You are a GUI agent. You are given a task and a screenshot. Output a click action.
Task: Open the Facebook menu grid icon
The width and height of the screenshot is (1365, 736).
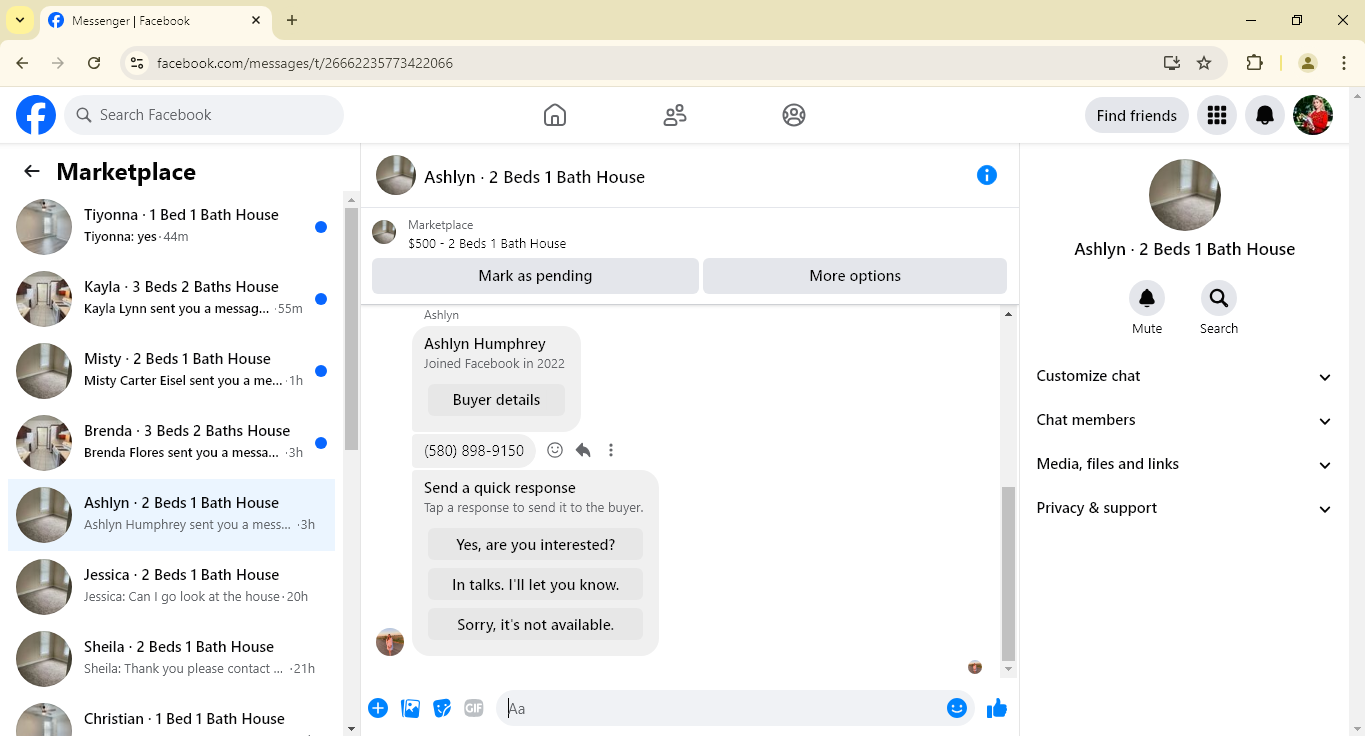click(1217, 115)
